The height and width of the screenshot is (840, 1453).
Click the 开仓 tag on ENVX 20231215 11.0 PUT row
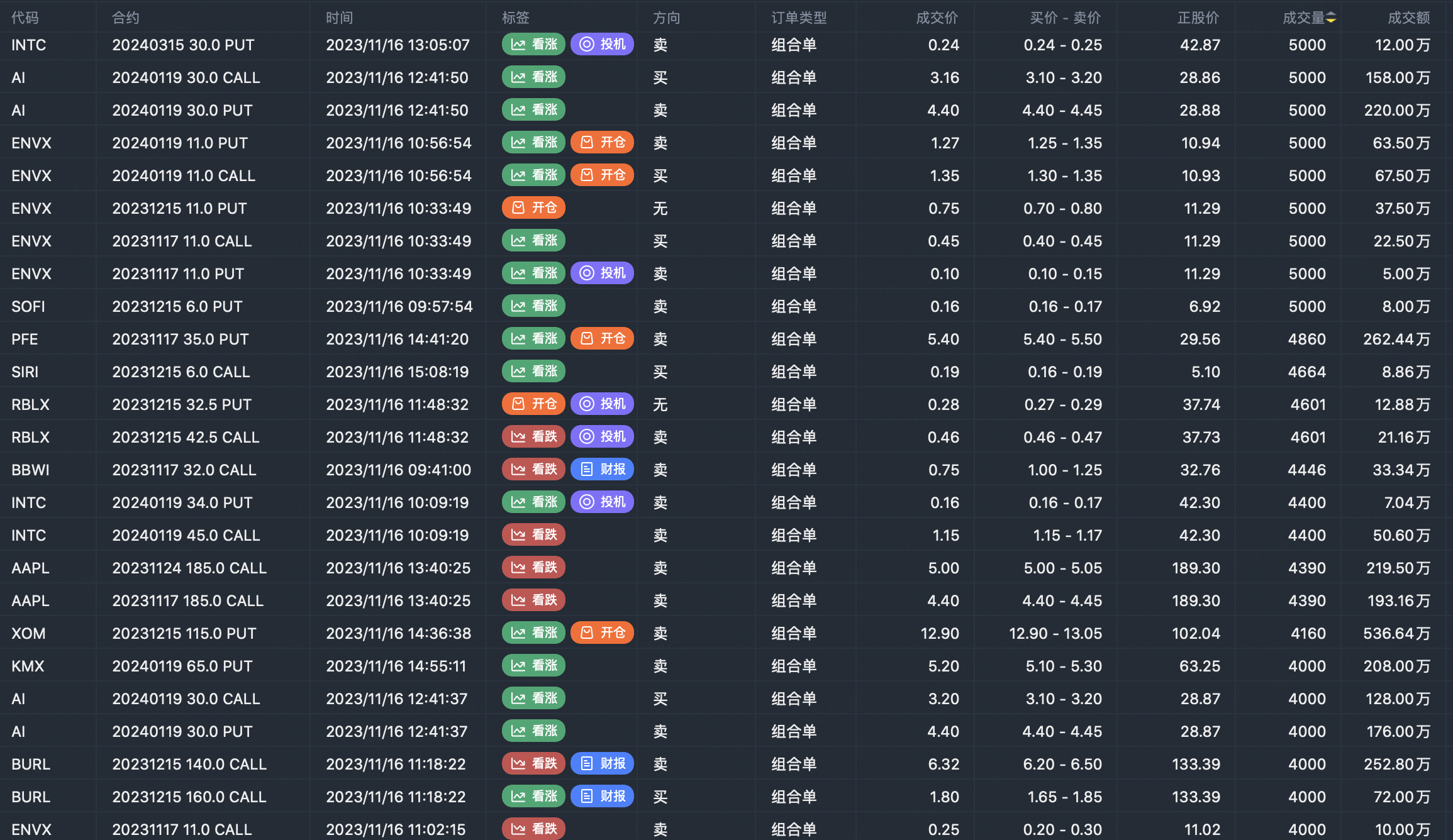pos(534,207)
